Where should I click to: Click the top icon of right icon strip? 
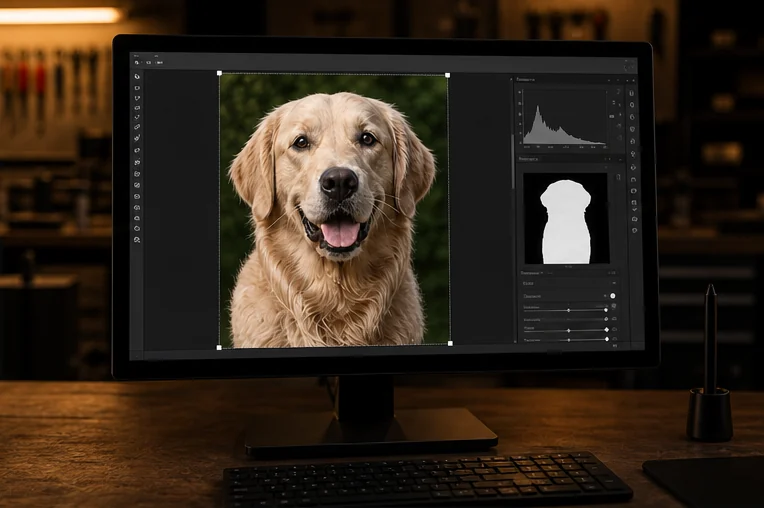[632, 93]
